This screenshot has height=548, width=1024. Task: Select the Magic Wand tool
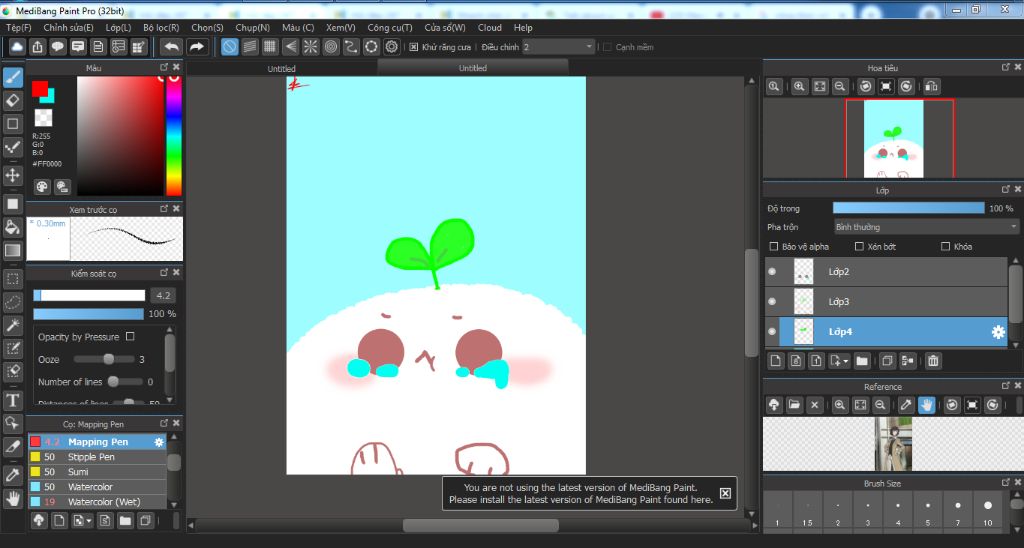click(12, 325)
